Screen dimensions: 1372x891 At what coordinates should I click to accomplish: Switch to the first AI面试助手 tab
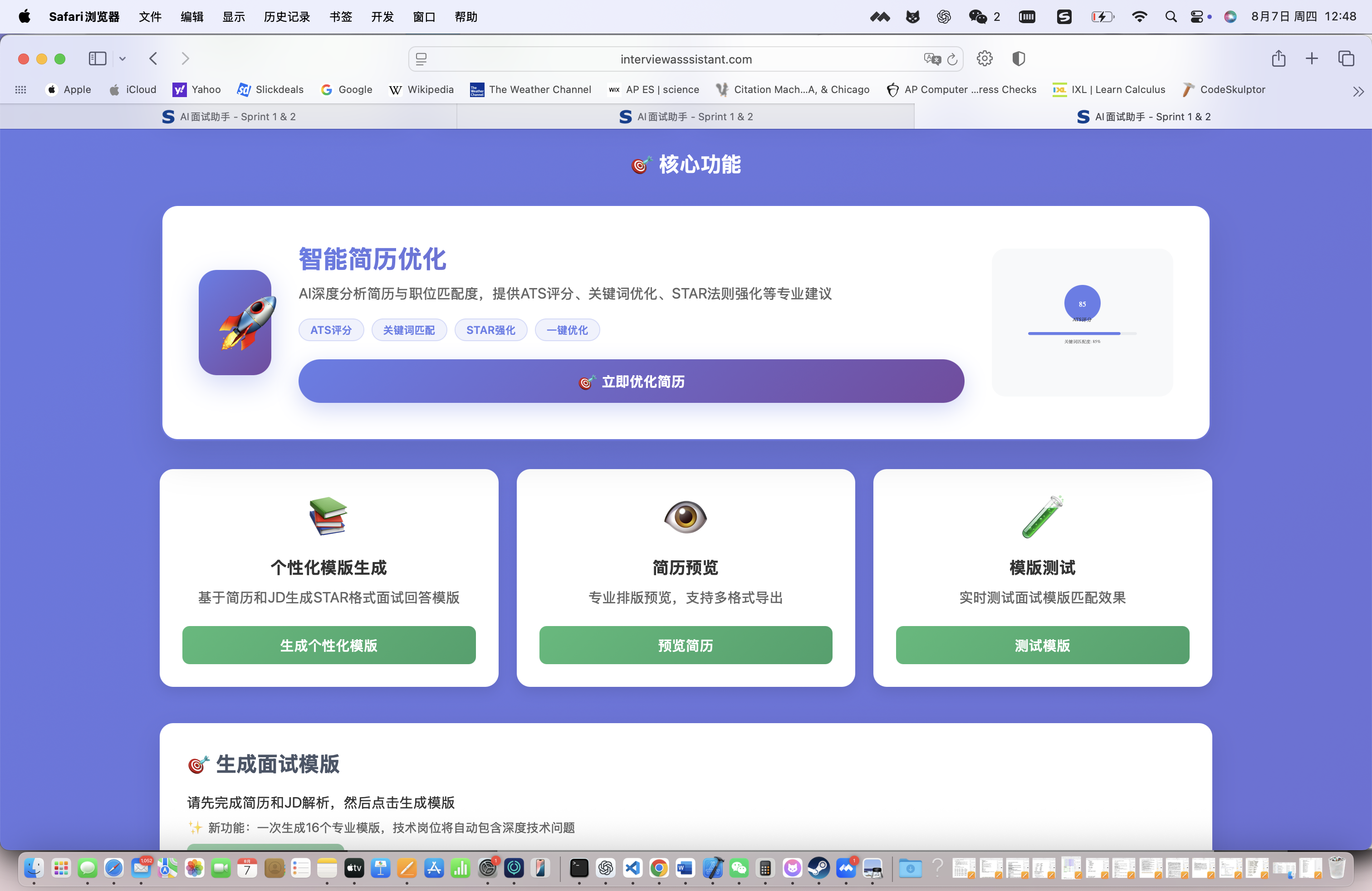229,117
